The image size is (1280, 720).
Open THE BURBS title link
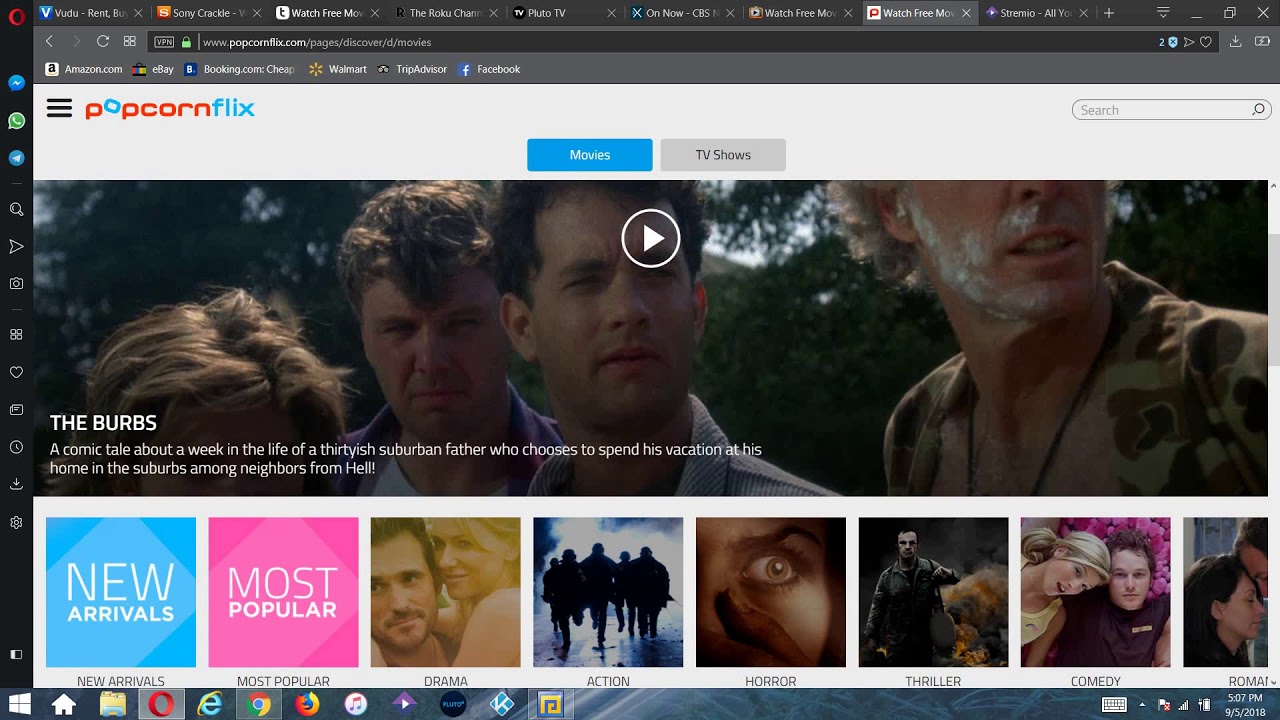tap(103, 423)
